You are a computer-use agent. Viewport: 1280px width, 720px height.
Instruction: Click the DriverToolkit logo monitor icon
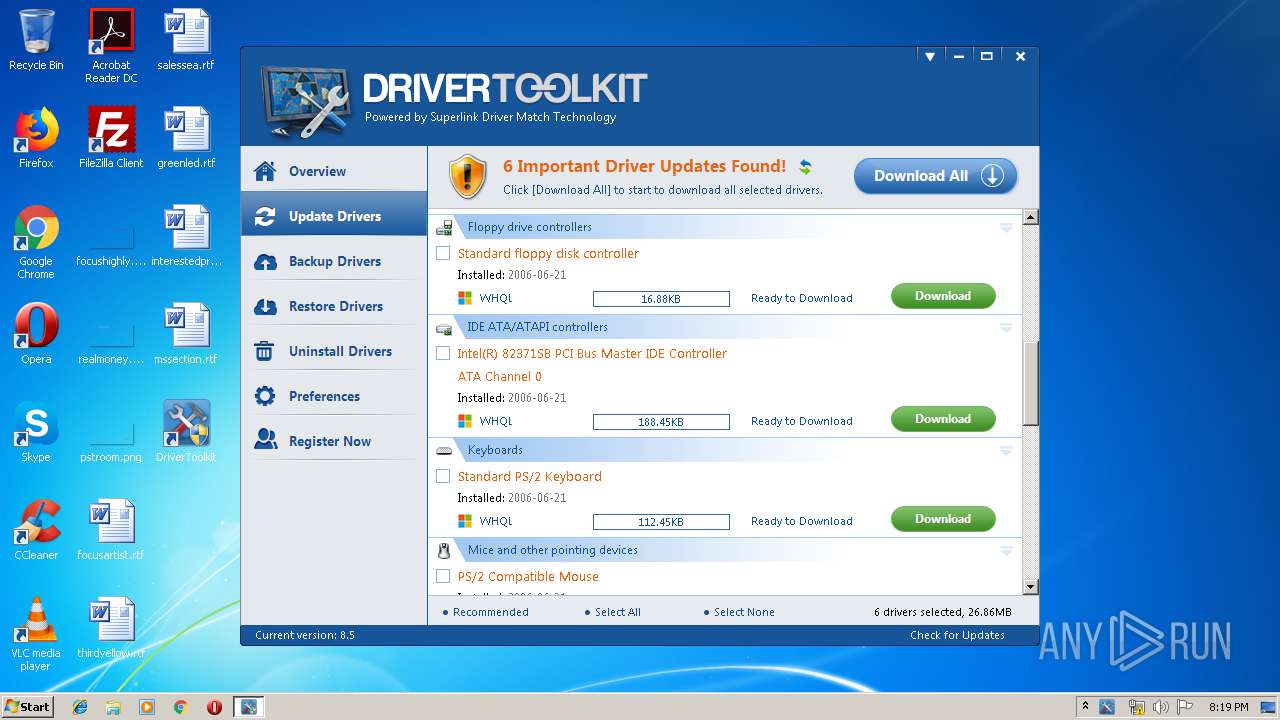click(x=305, y=102)
